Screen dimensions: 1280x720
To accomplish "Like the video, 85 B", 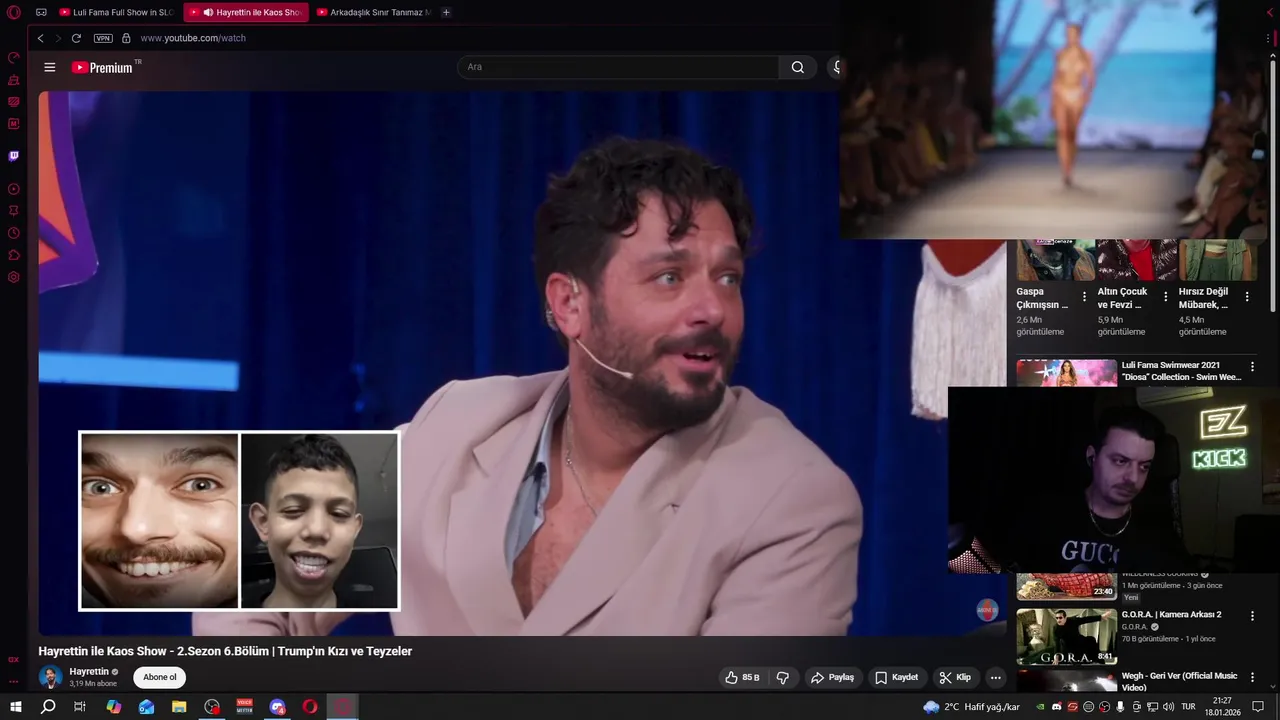I will click(742, 677).
